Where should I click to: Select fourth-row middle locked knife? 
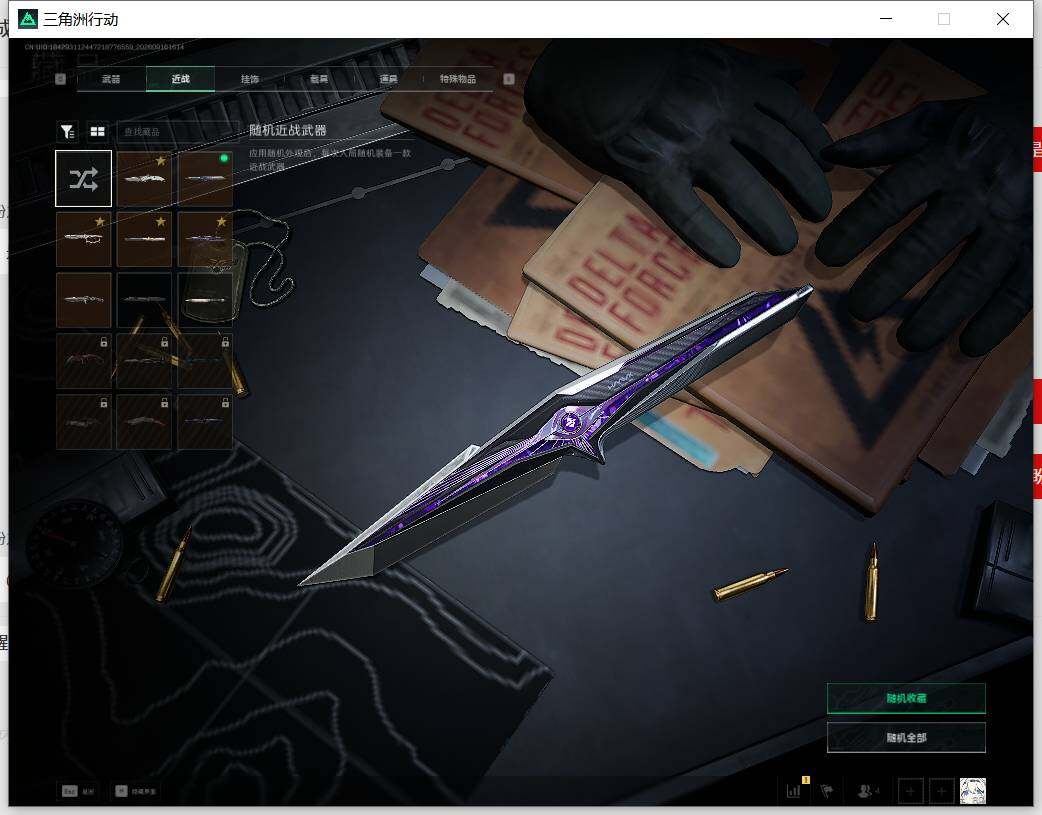(144, 361)
